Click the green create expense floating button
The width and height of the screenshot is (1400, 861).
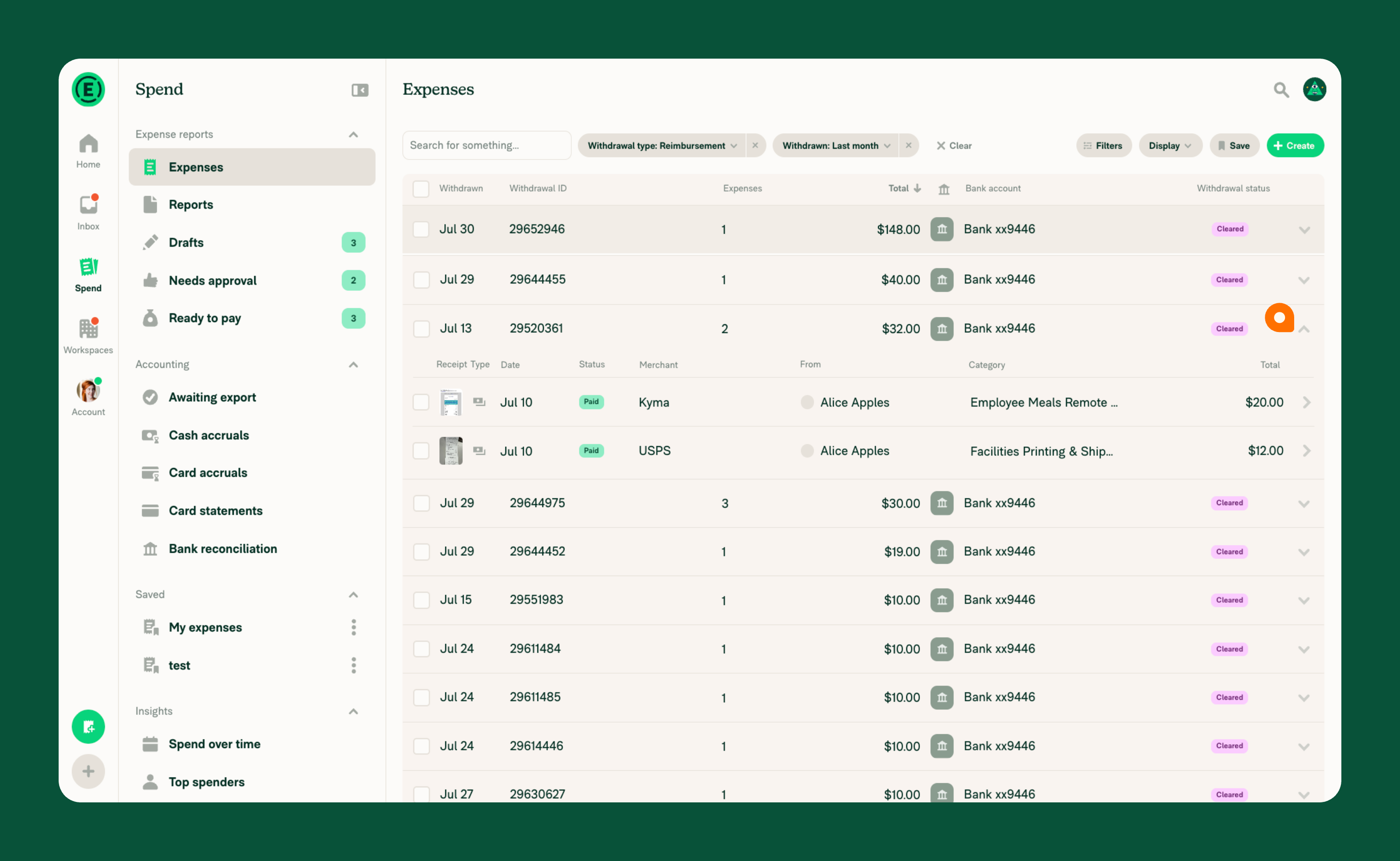(88, 727)
